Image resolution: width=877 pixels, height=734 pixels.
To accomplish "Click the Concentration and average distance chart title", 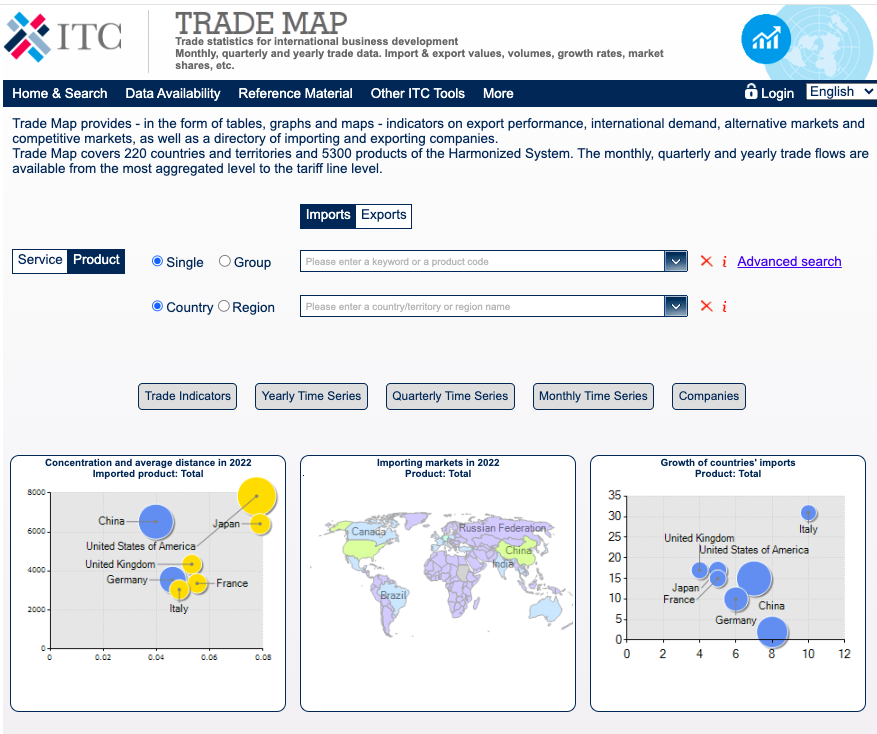I will pyautogui.click(x=148, y=468).
